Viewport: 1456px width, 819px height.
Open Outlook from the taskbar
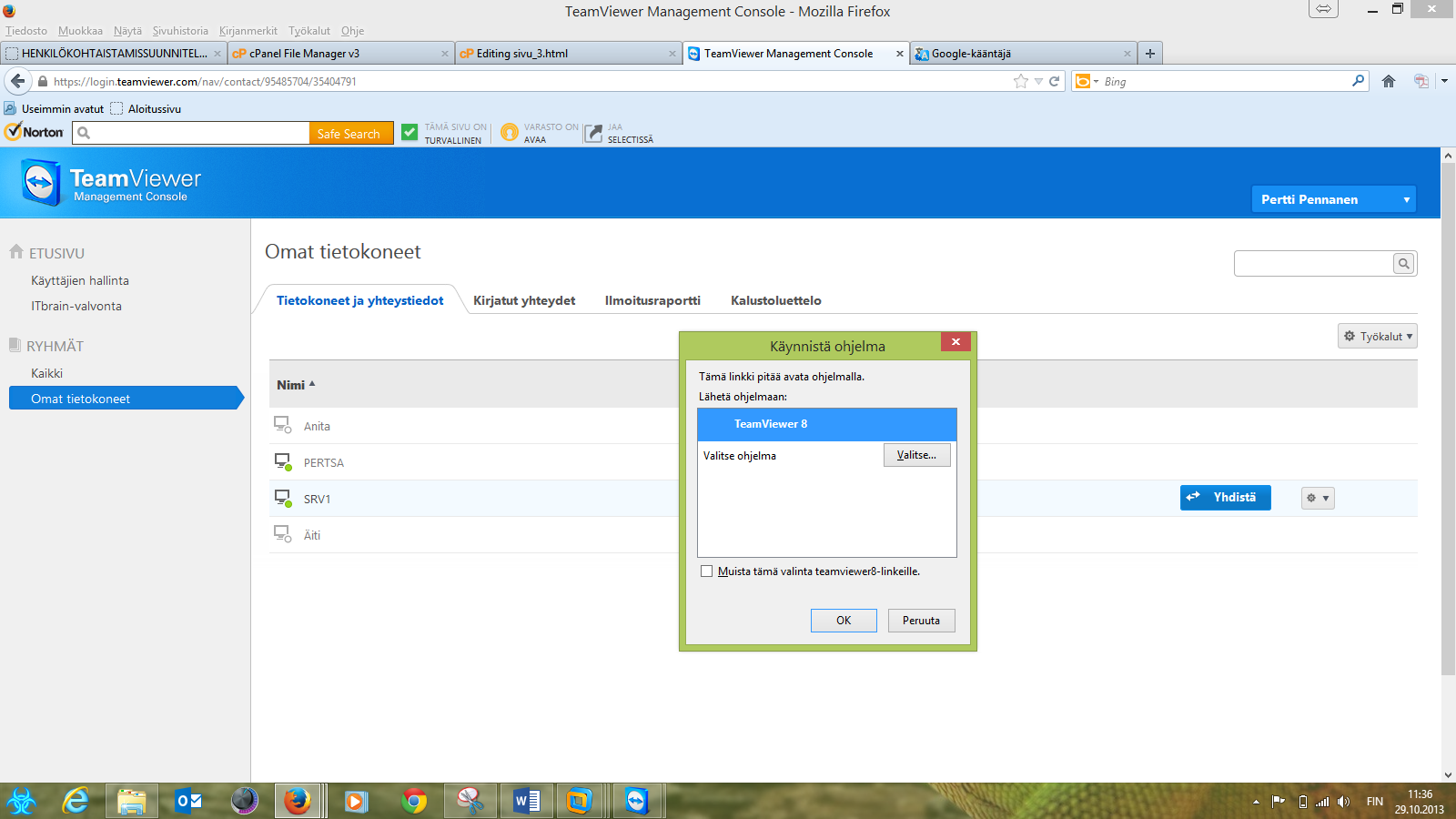[188, 801]
